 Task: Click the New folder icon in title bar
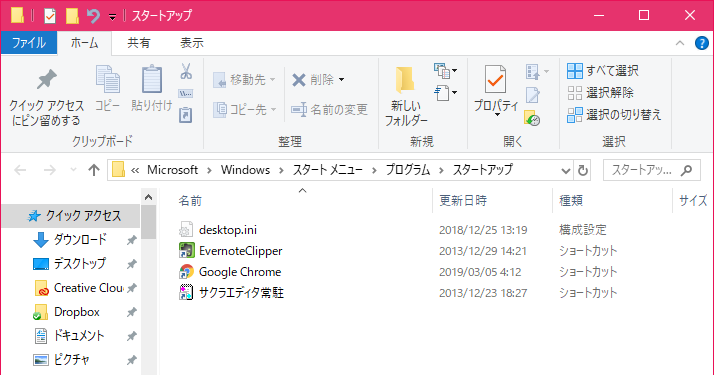point(72,16)
